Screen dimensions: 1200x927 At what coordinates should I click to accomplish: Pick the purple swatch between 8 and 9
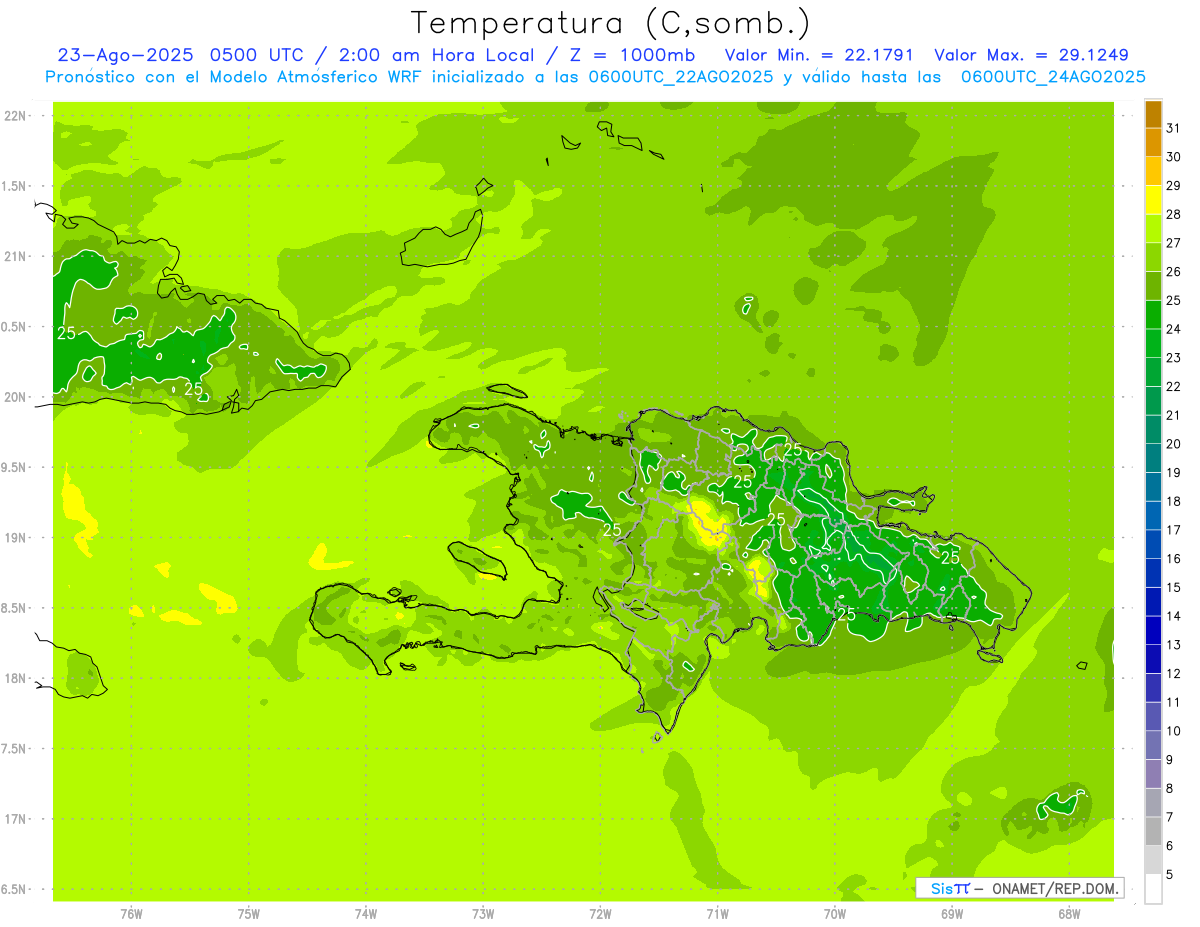tap(1153, 774)
